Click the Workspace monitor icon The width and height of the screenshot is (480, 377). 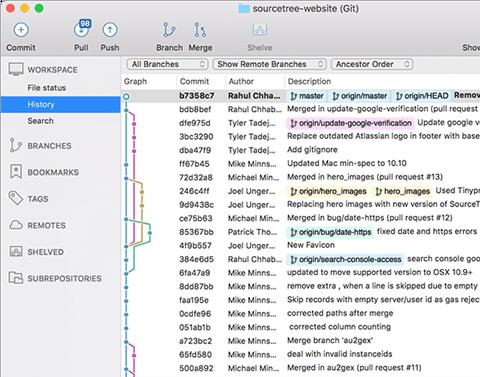(x=16, y=69)
